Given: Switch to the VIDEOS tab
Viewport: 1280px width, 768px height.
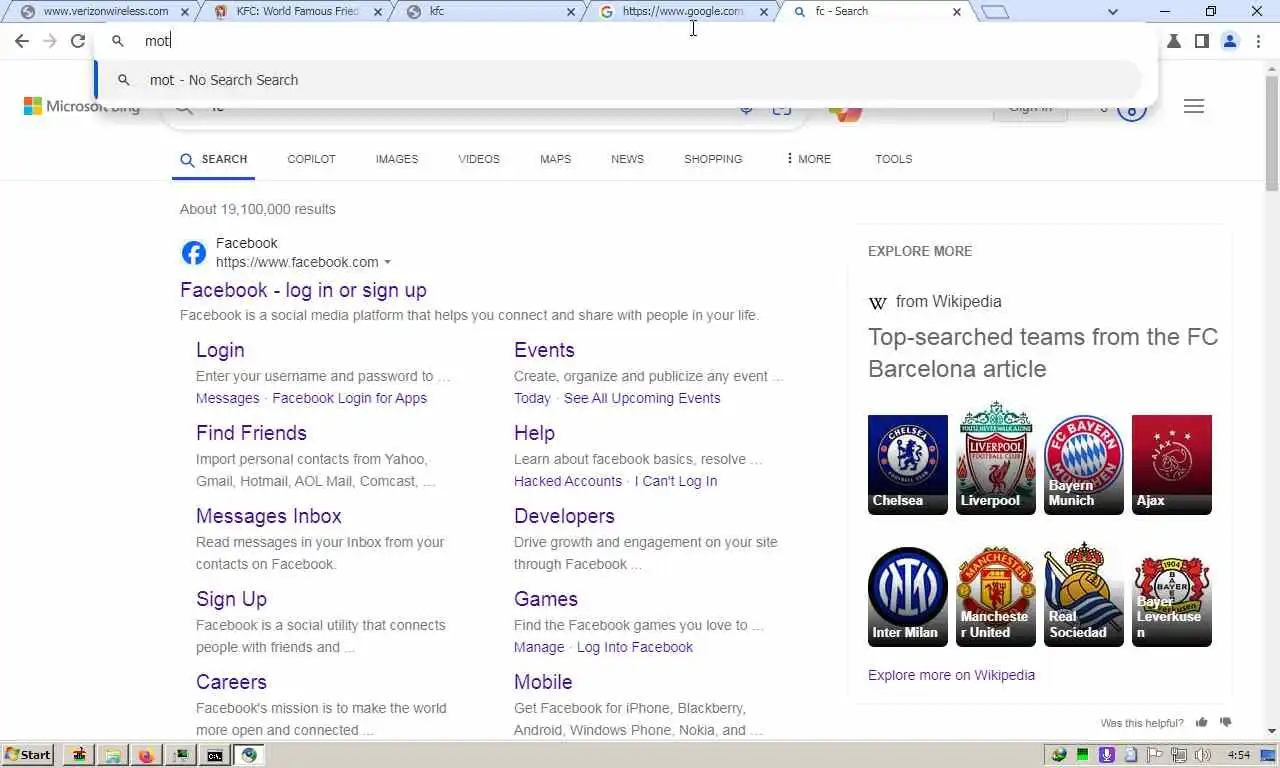Looking at the screenshot, I should click(x=479, y=159).
